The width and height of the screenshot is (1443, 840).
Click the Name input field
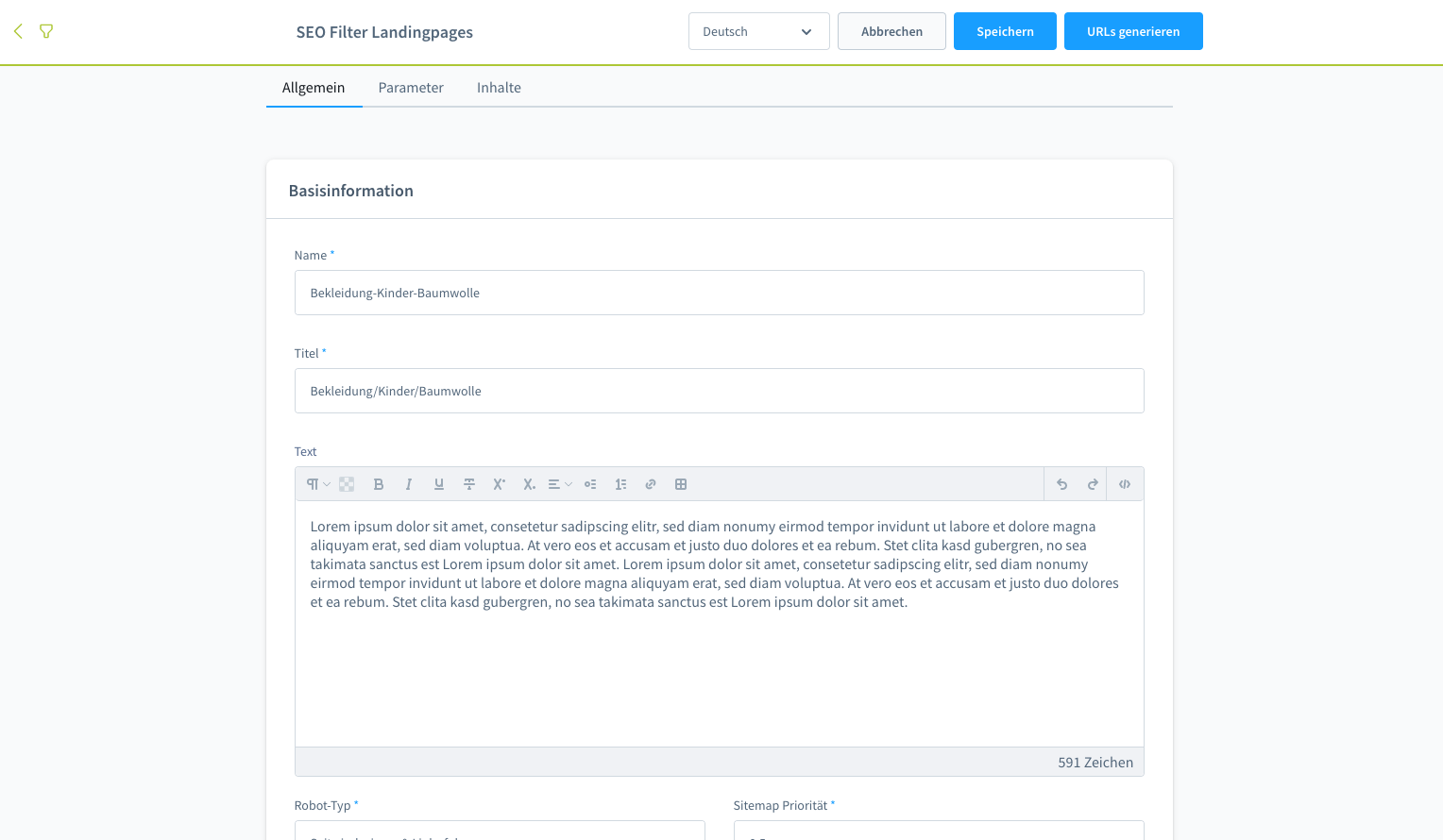tap(720, 293)
